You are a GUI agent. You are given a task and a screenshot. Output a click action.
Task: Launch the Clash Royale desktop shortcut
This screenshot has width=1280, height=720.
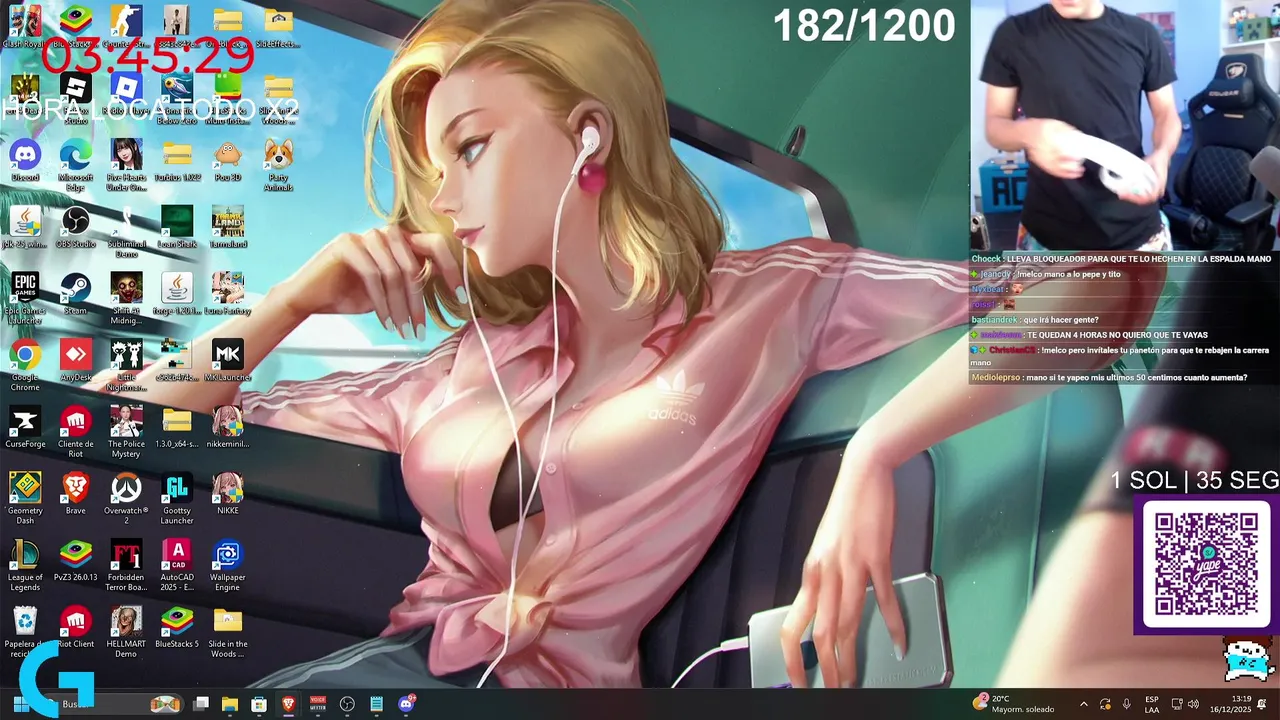25,27
